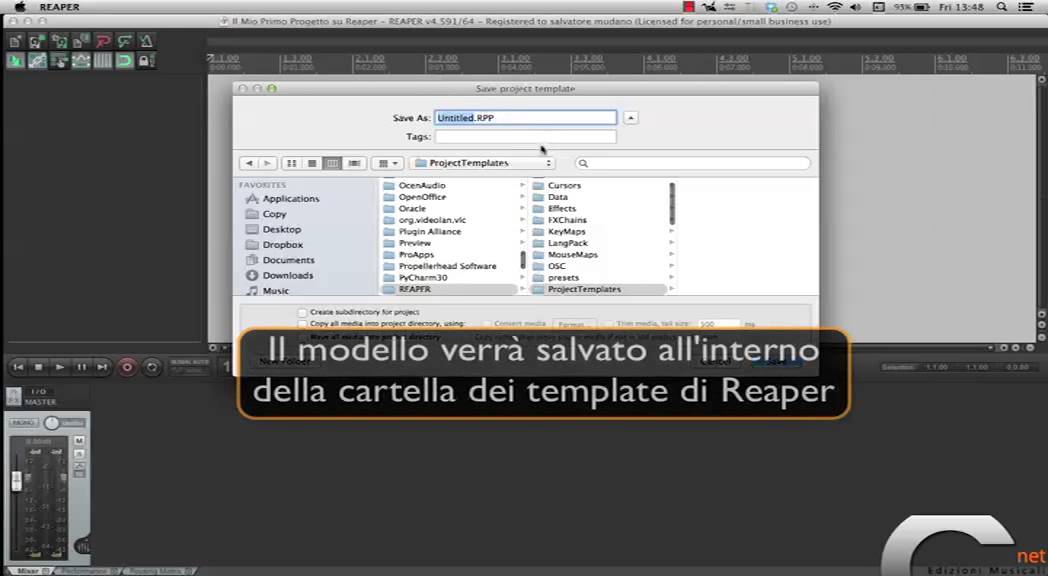Screen dimensions: 1048x576
Task: Toggle the metronome icon
Action: (x=146, y=41)
